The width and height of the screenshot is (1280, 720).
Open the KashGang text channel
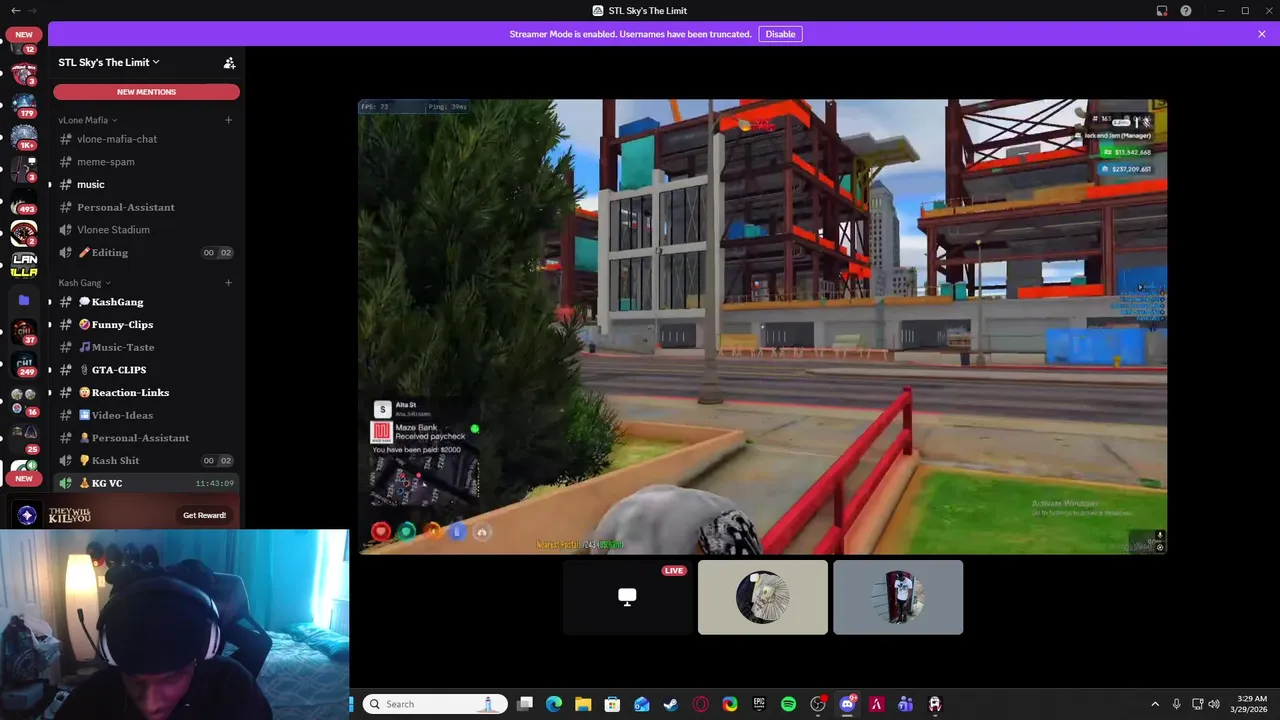pyautogui.click(x=146, y=302)
